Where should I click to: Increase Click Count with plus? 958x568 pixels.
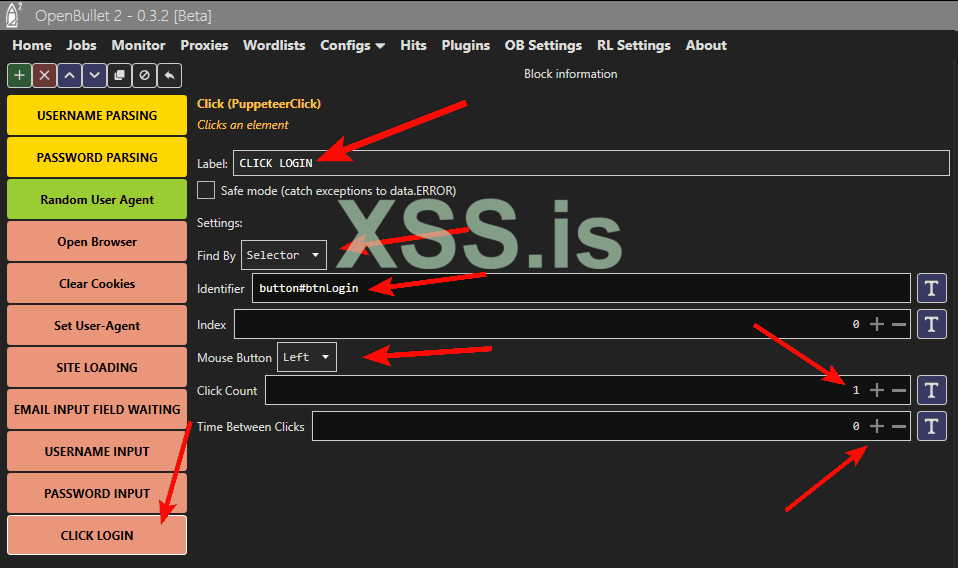[877, 390]
